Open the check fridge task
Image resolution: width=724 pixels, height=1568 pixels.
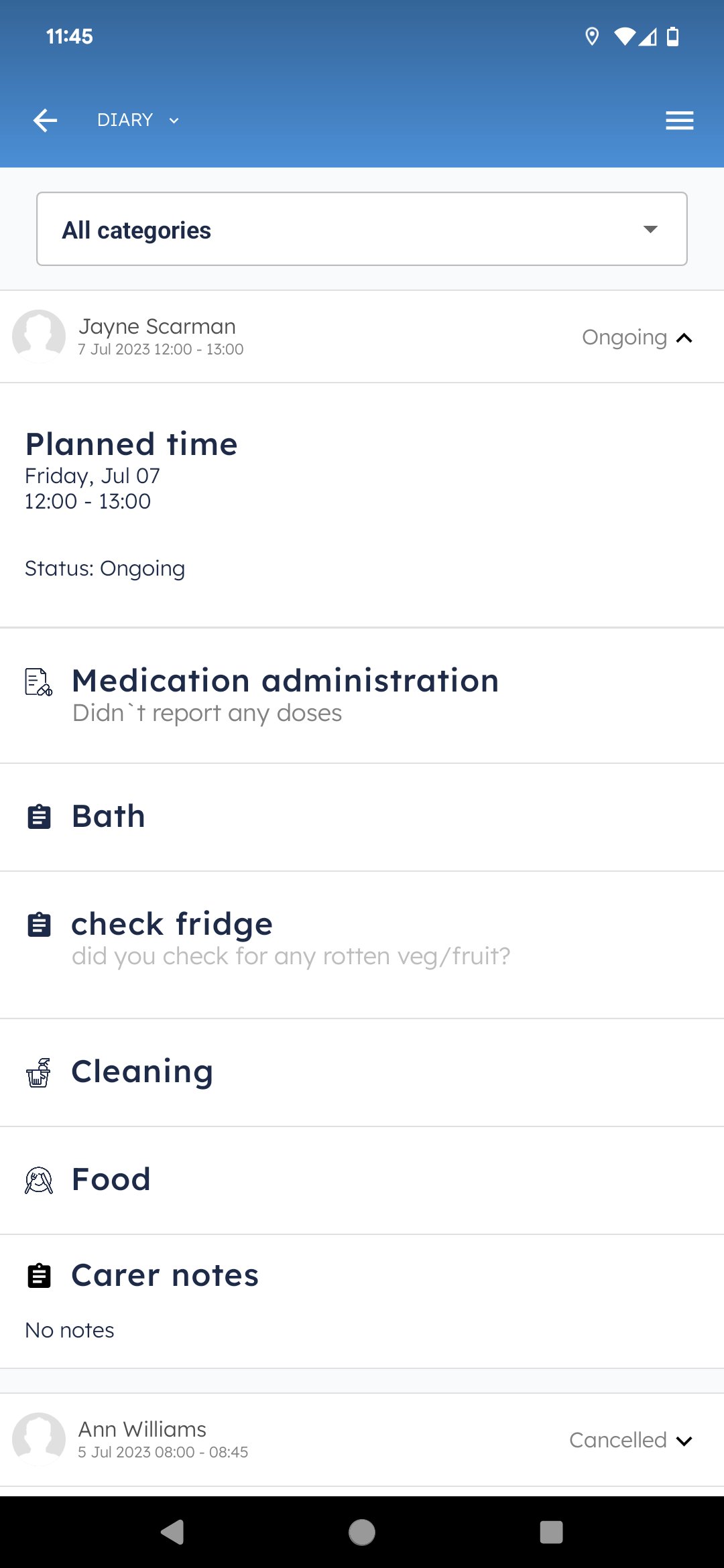pyautogui.click(x=172, y=925)
